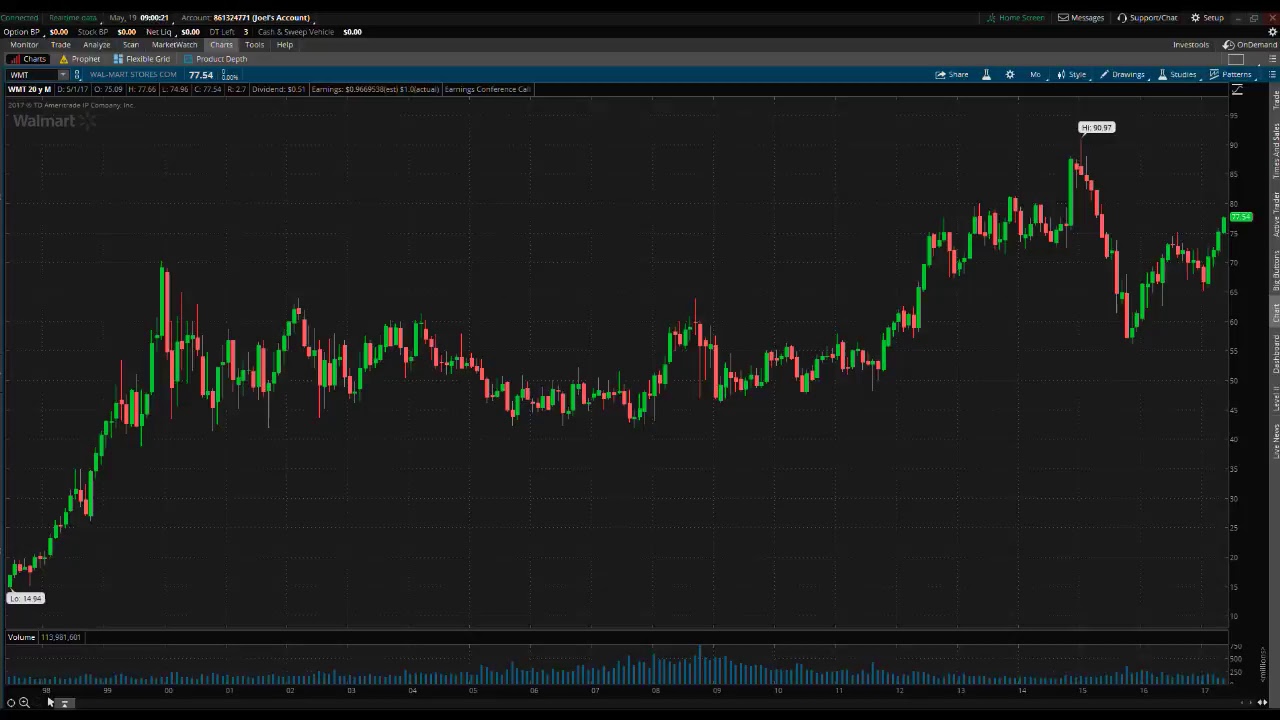Expand the symbol dropdown arrow
1280x720 pixels.
coord(63,75)
